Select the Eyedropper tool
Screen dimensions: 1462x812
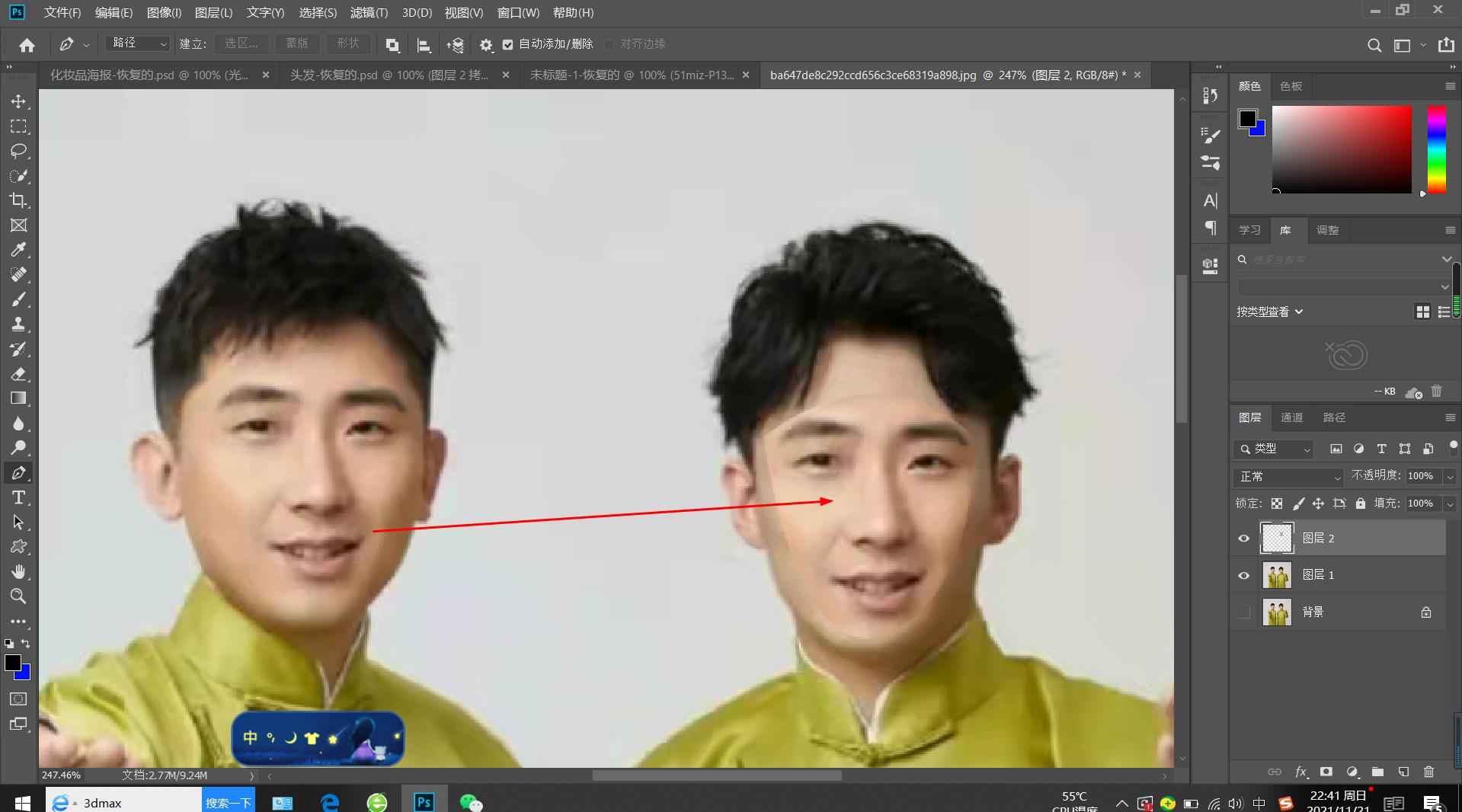18,250
